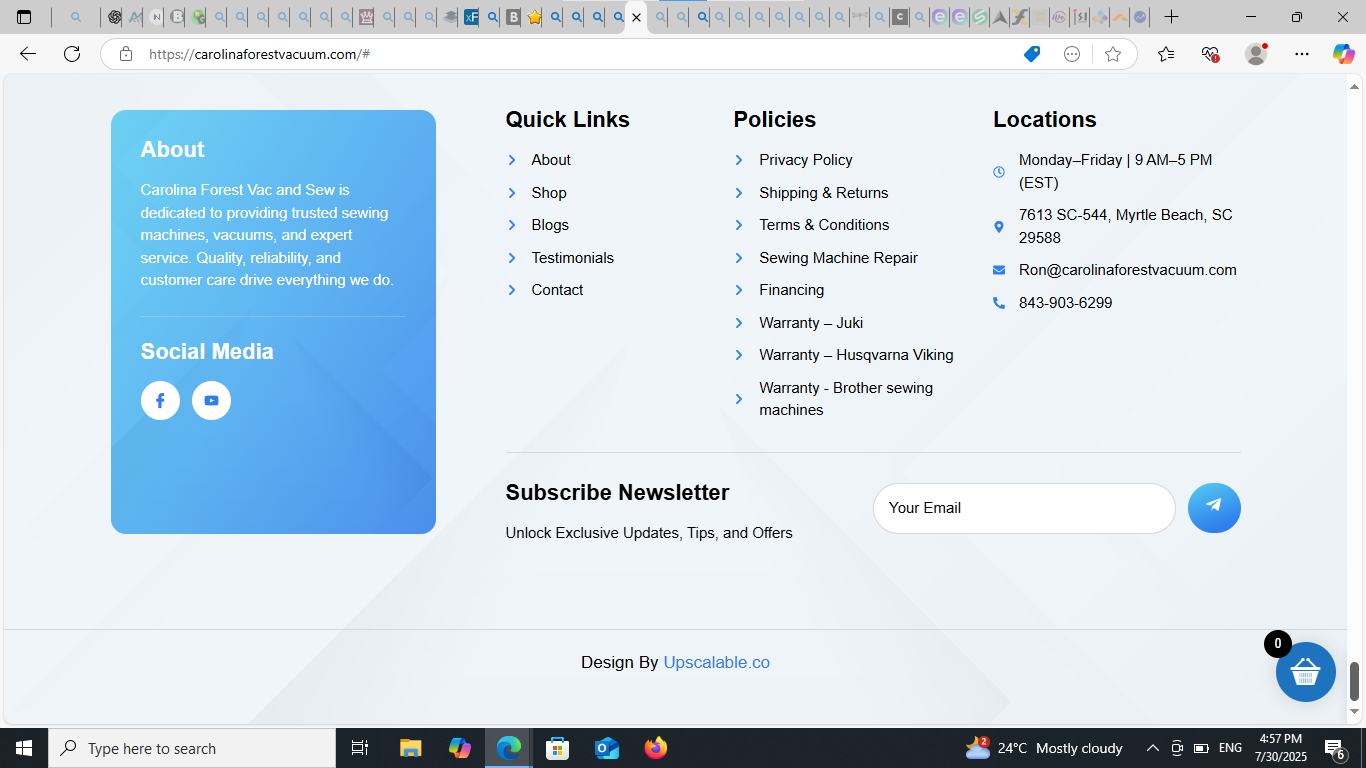Open the Privacy Policy link

pyautogui.click(x=806, y=160)
